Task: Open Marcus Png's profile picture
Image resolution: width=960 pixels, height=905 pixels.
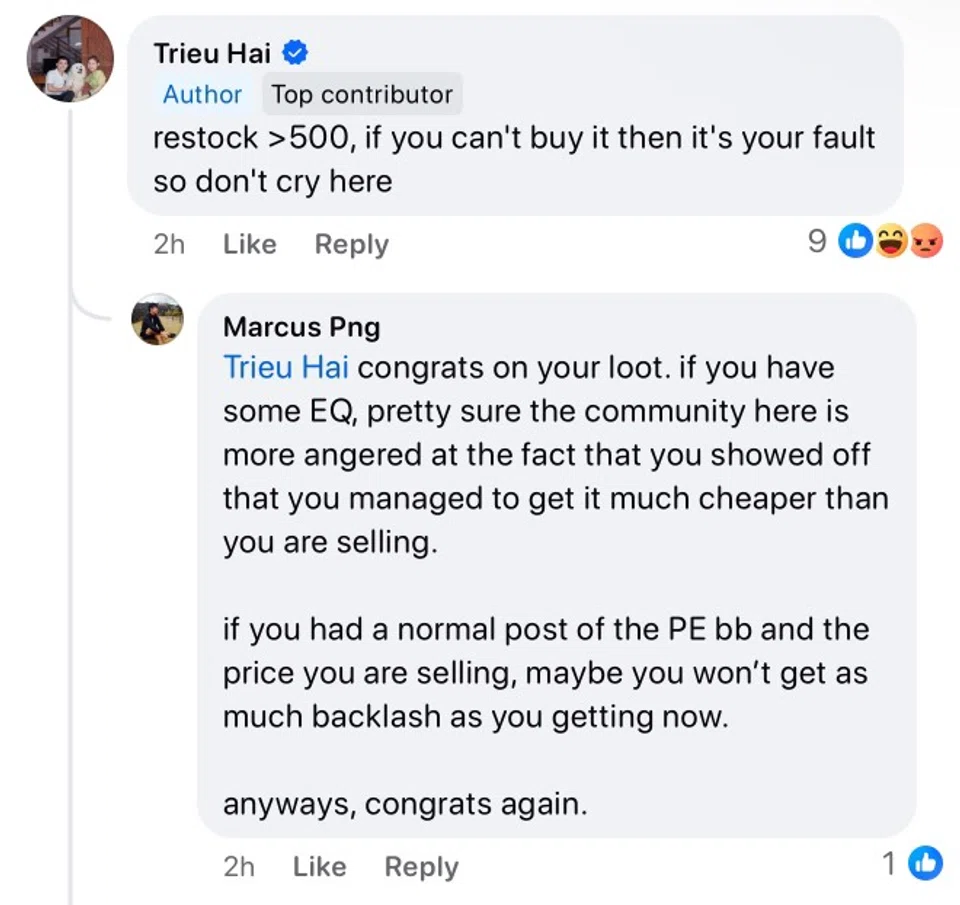Action: (158, 320)
